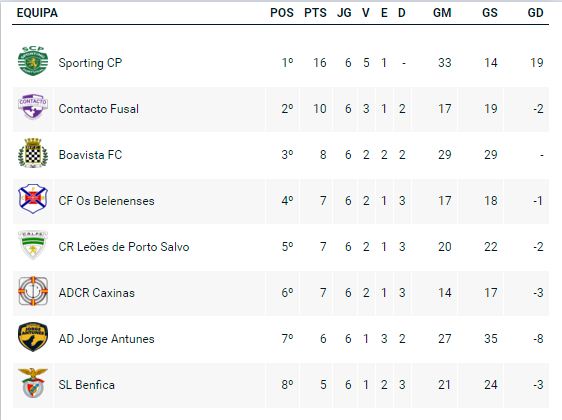Click the Boavista FC team name
Viewport: 562px width, 420px height.
coord(90,155)
